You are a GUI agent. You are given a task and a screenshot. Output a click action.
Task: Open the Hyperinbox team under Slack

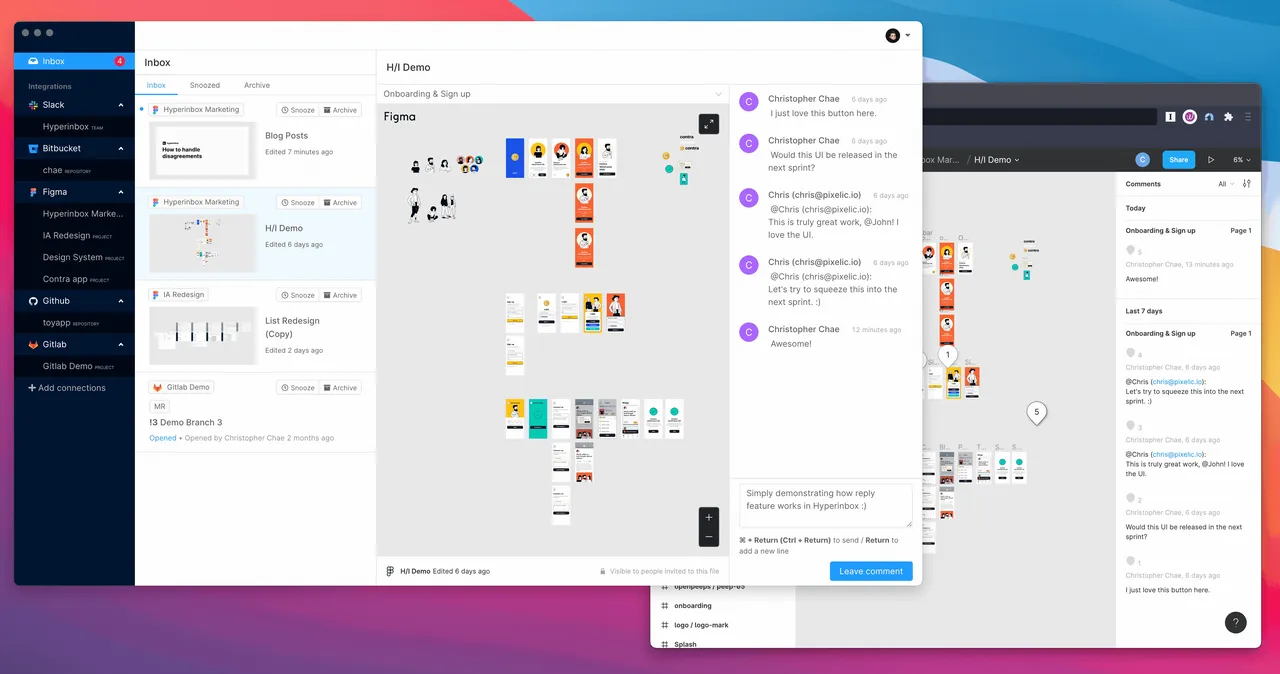[x=74, y=127]
